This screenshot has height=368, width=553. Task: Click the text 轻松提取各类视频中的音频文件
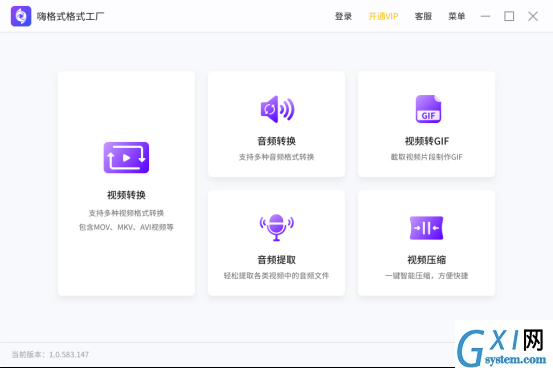(x=276, y=276)
